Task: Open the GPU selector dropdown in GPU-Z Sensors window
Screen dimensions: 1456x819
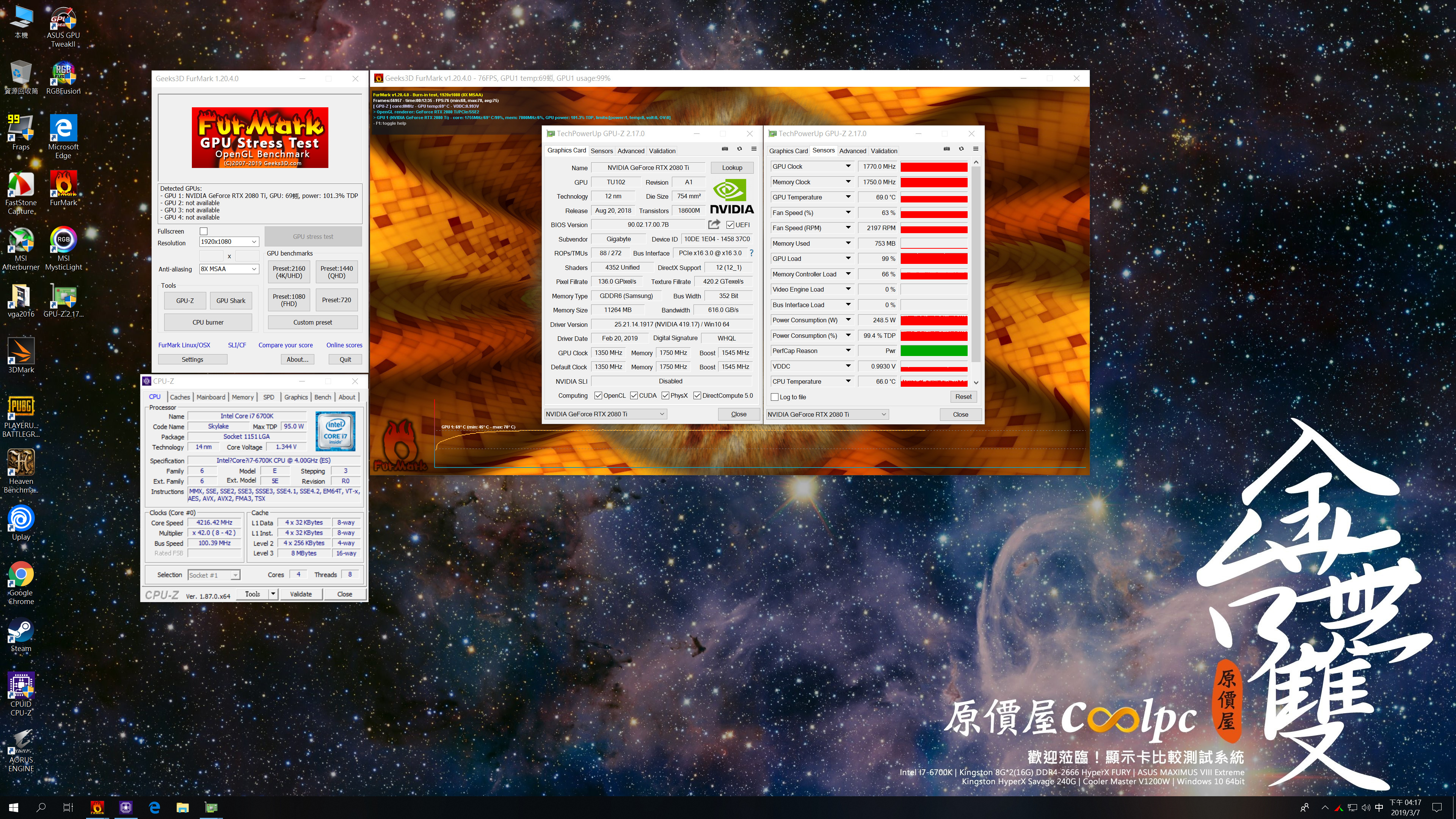Action: point(827,414)
